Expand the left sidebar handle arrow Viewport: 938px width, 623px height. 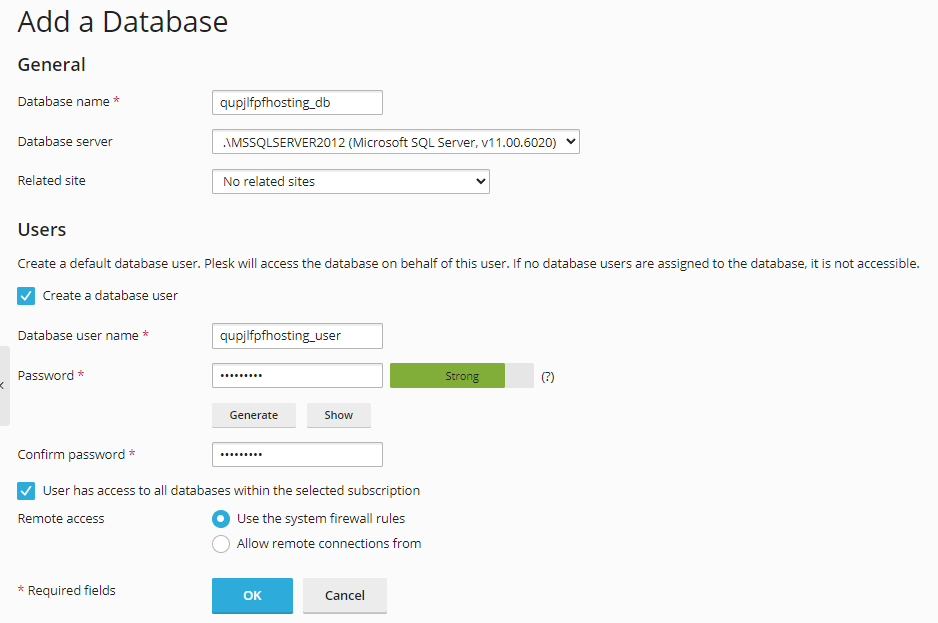(3, 385)
